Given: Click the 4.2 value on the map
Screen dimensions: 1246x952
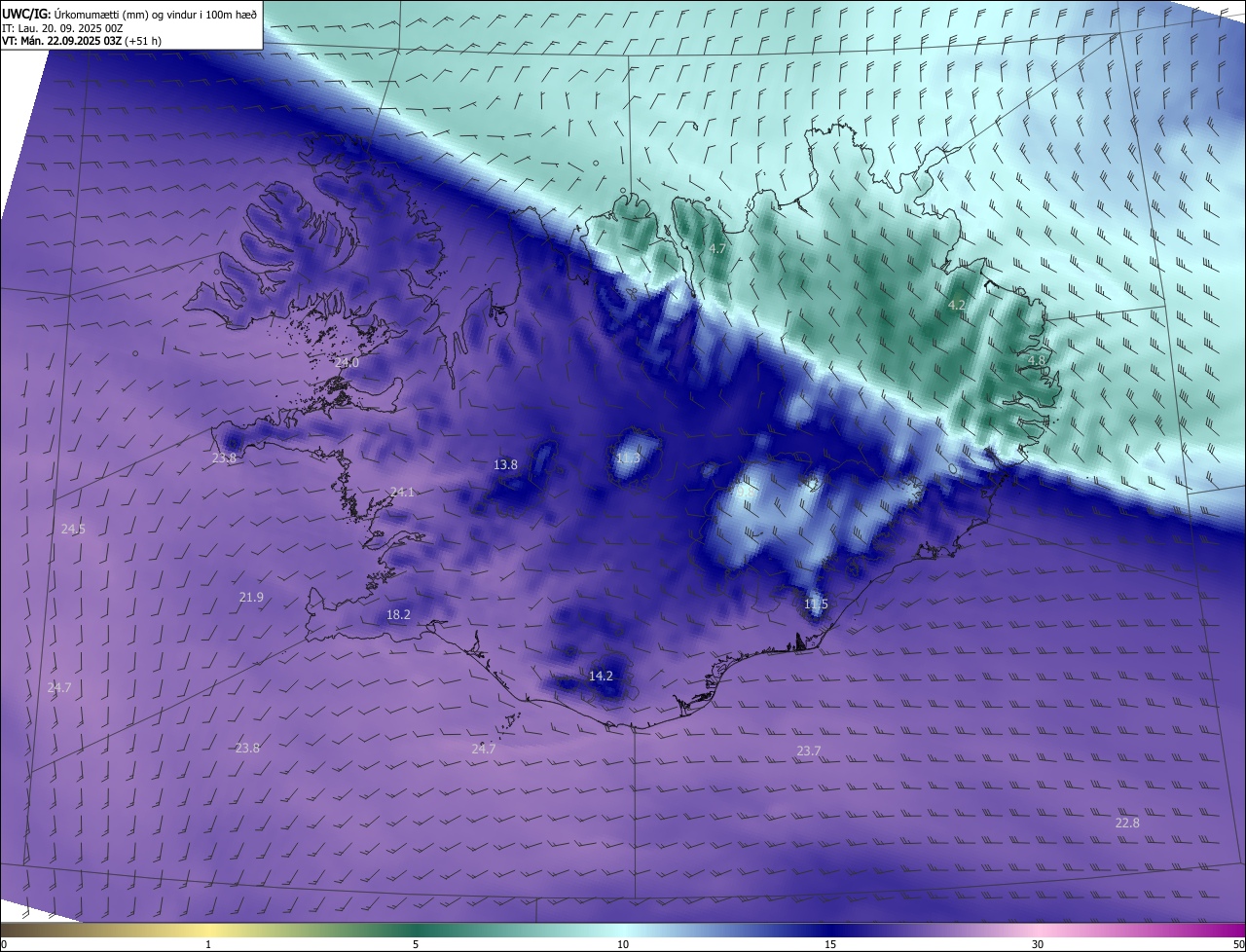Looking at the screenshot, I should pos(957,305).
